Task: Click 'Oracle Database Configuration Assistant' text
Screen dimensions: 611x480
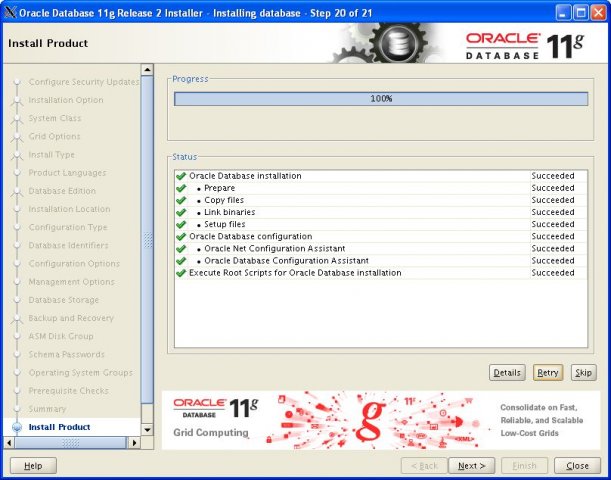Action: click(x=286, y=261)
